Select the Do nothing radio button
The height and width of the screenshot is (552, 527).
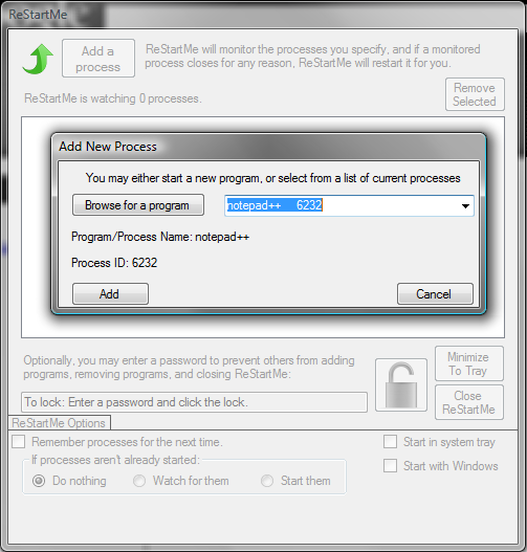tap(39, 481)
